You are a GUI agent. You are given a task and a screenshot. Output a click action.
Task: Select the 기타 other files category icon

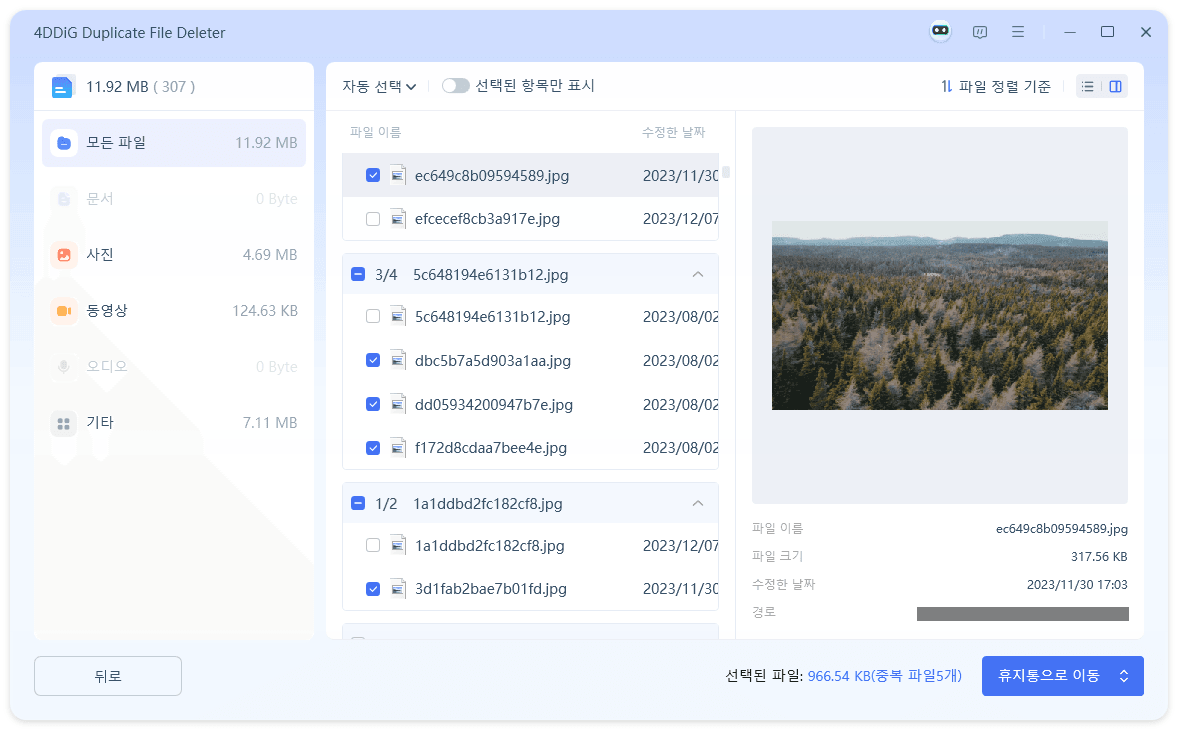[x=63, y=422]
